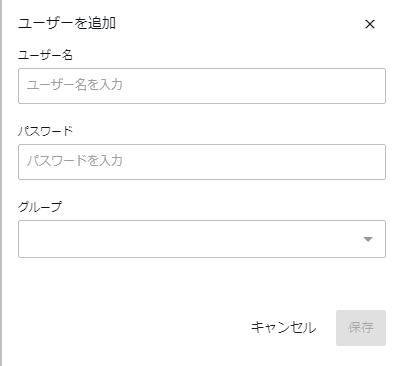402x366 pixels.
Task: Click the ユーザーを追加 dialog title
Action: 67,23
